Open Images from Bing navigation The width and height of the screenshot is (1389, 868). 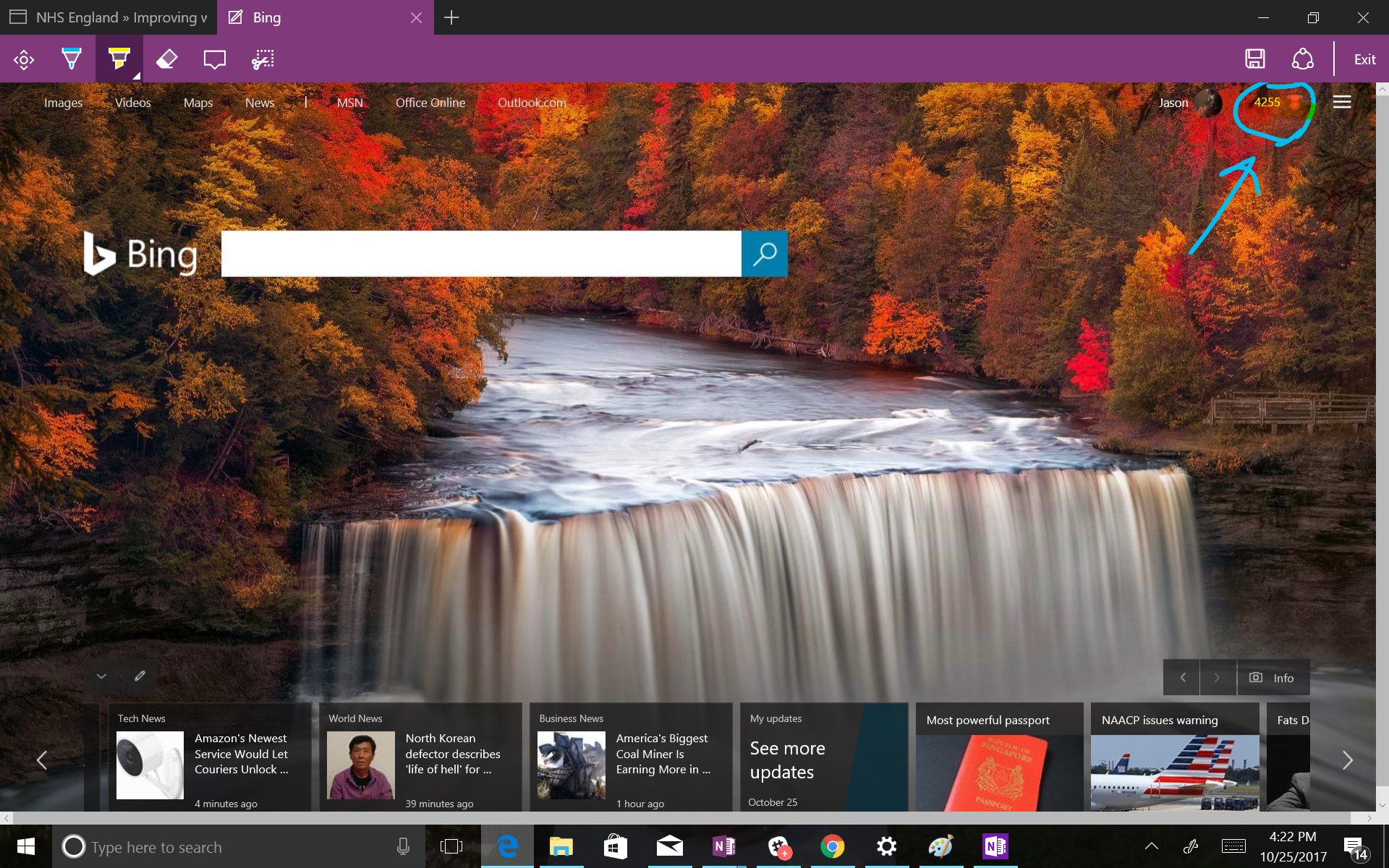tap(63, 103)
